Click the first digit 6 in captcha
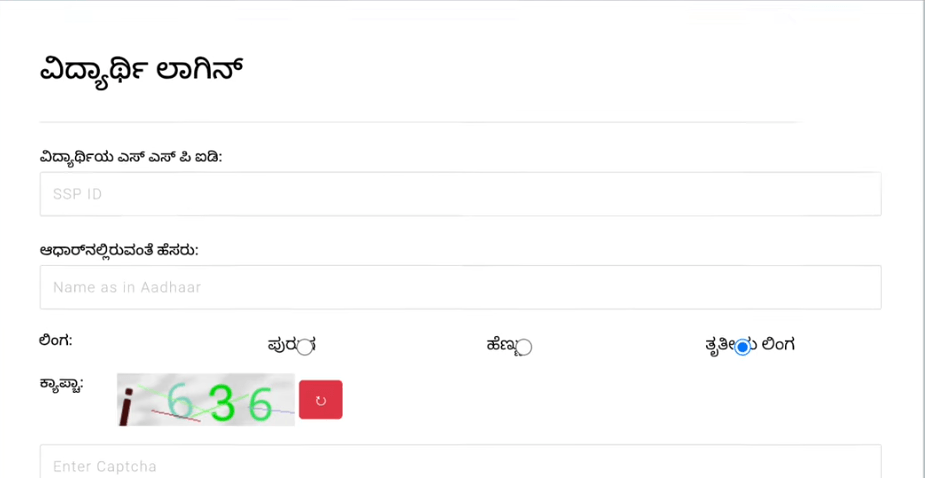The height and width of the screenshot is (481, 925). pos(181,401)
